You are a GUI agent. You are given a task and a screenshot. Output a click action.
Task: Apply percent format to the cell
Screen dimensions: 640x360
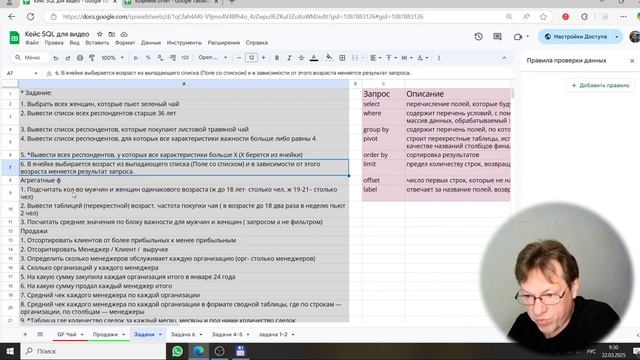point(148,58)
